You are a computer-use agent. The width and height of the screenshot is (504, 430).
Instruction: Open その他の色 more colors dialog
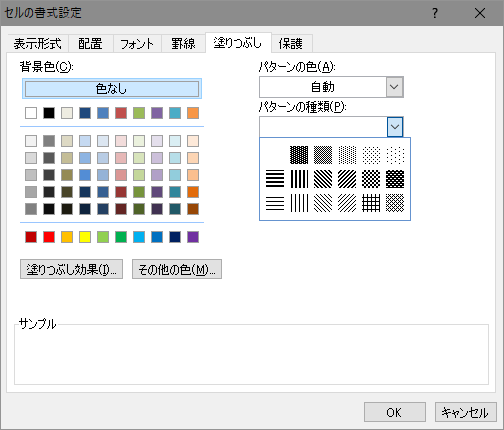[x=177, y=269]
